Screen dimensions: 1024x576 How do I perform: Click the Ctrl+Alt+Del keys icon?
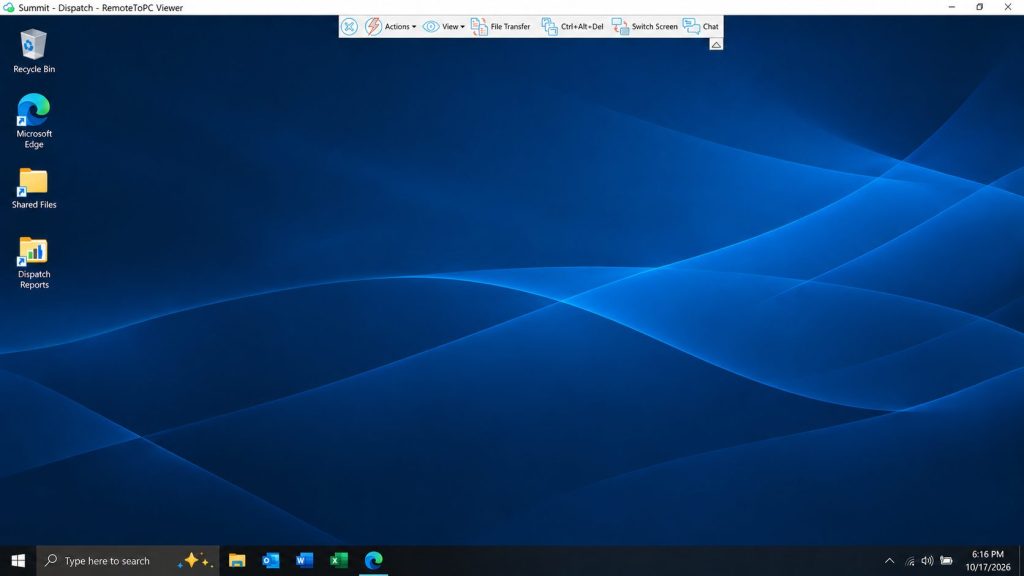click(x=549, y=27)
